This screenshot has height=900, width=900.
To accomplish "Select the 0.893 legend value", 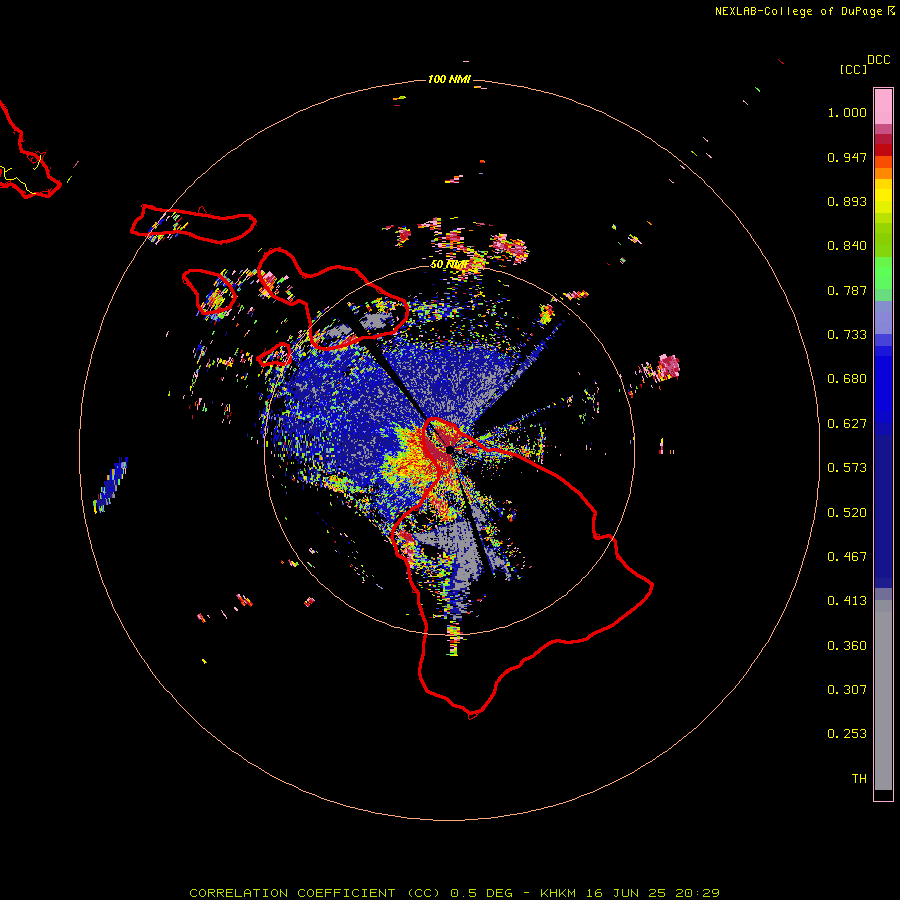I will pyautogui.click(x=847, y=201).
